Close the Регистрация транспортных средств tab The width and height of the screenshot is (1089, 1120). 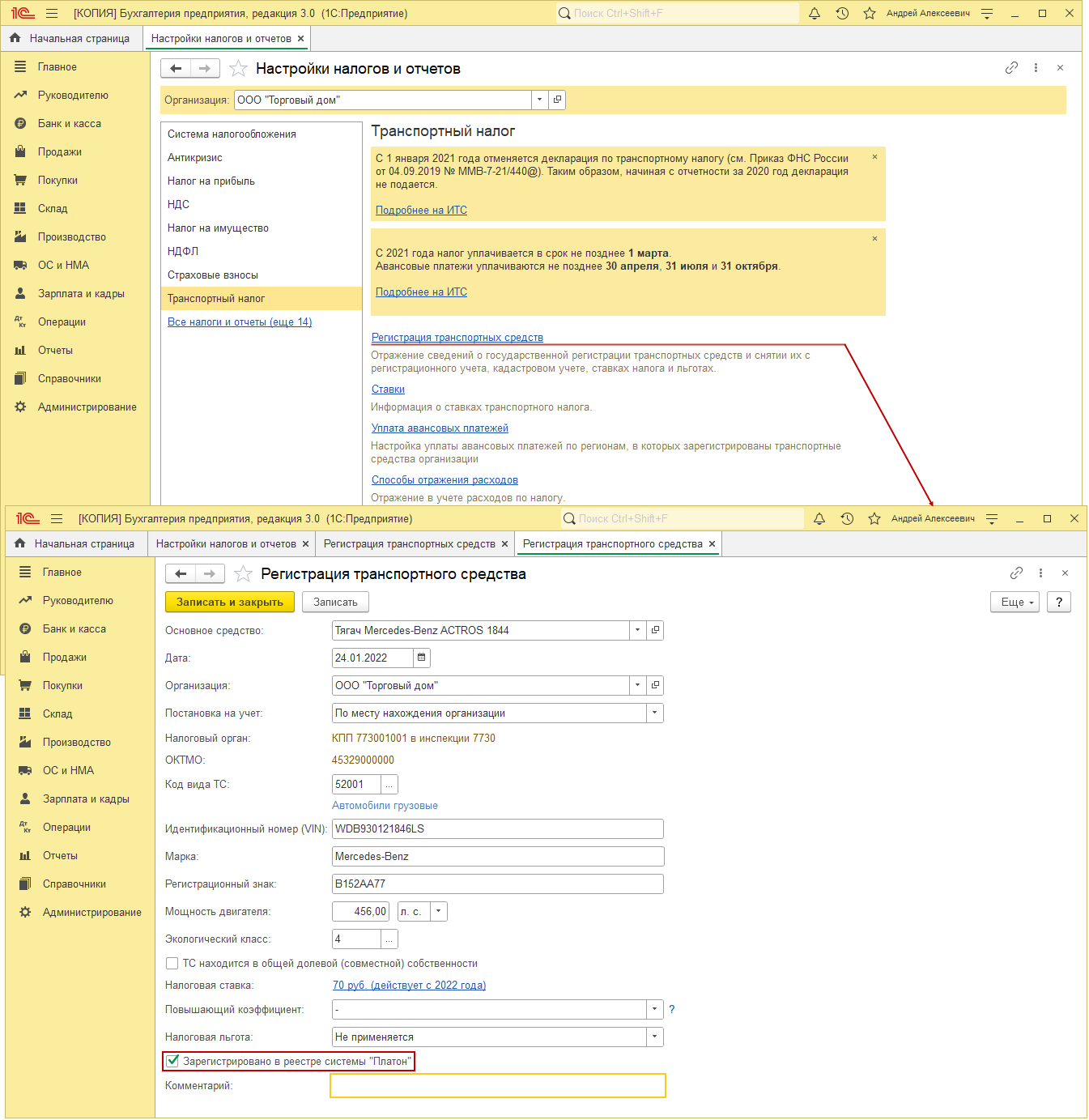(504, 544)
